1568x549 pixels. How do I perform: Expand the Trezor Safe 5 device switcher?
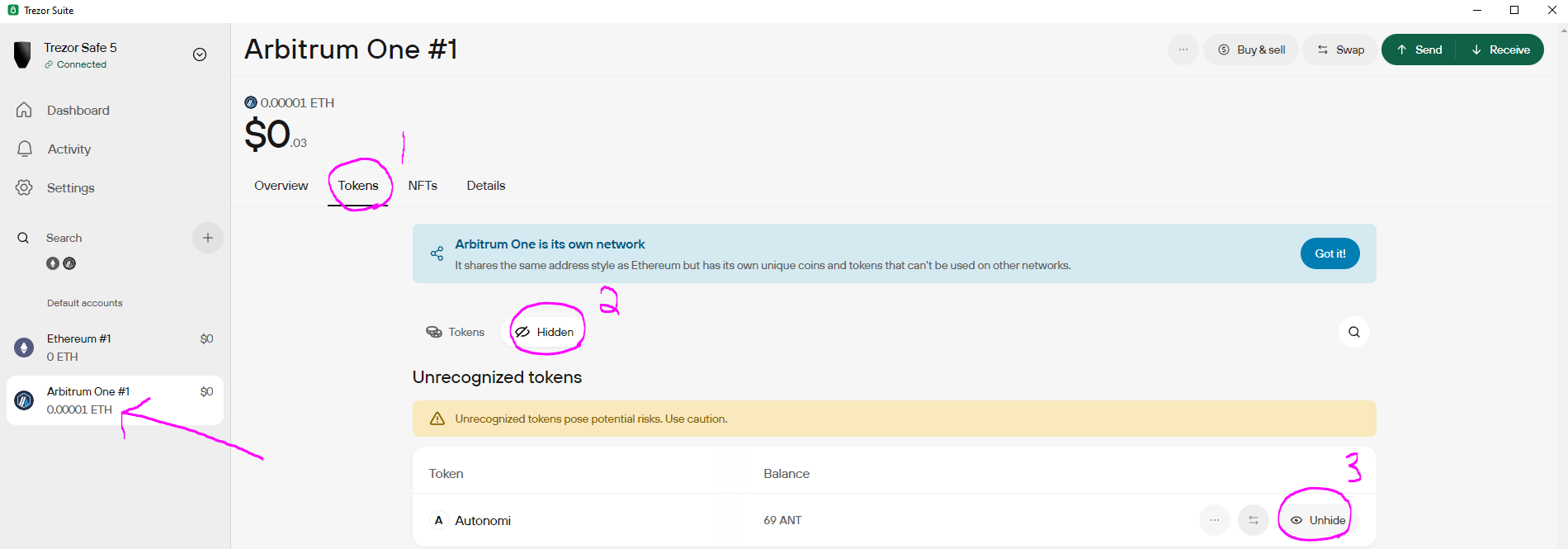[x=199, y=54]
